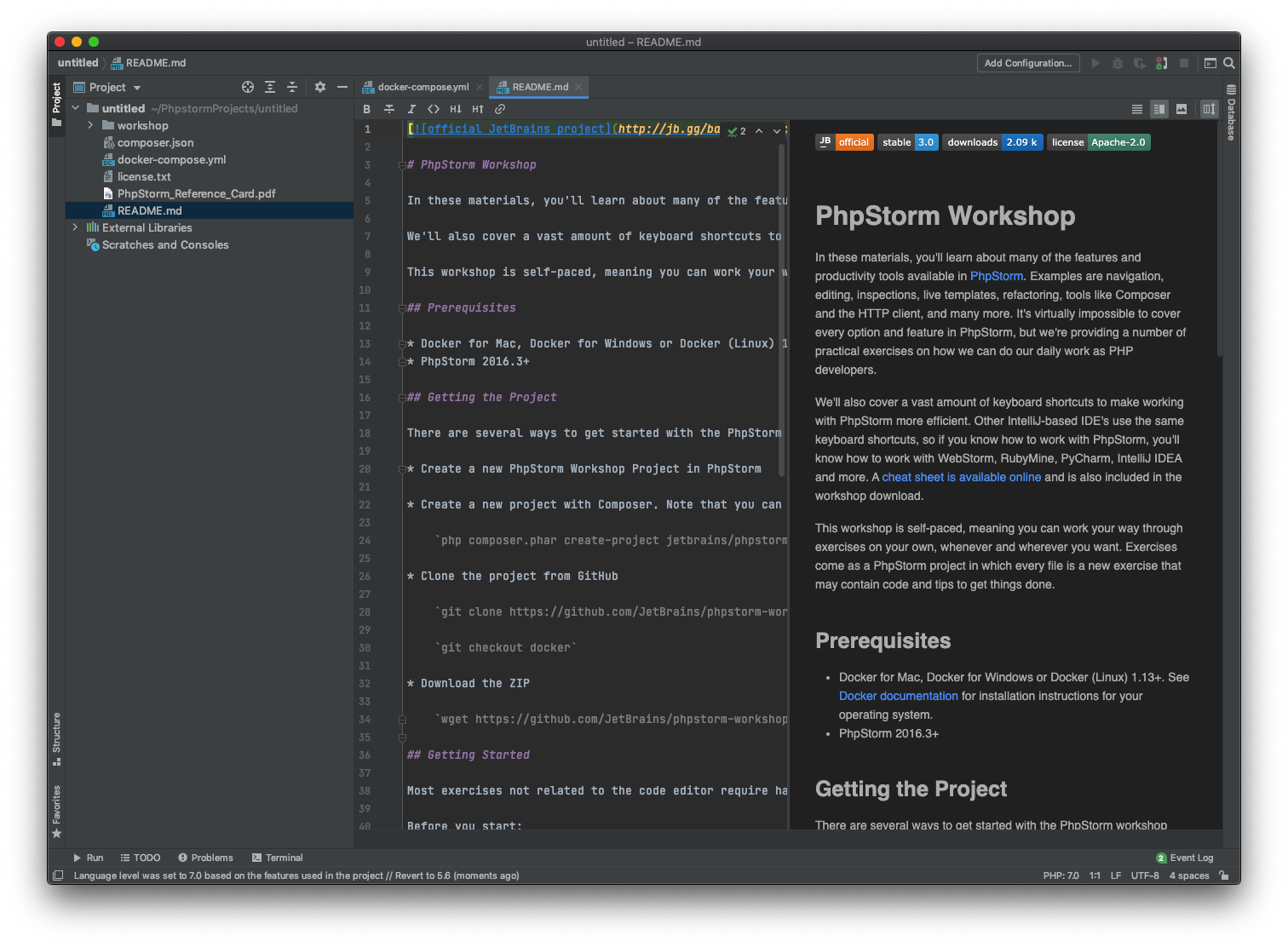Collapse the PhpStorm Workshop heading fold
Screen dimensions: 1288x947
(x=402, y=165)
